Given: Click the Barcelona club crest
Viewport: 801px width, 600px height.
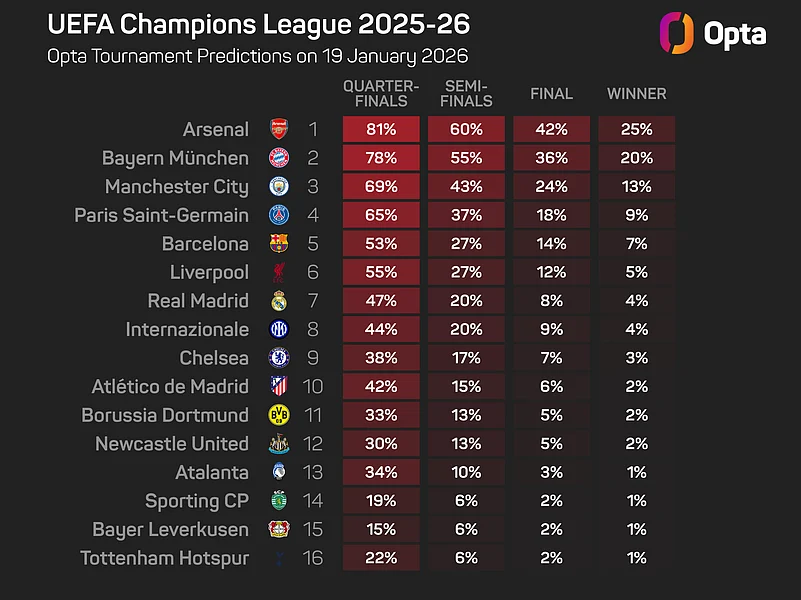Looking at the screenshot, I should coord(279,244).
